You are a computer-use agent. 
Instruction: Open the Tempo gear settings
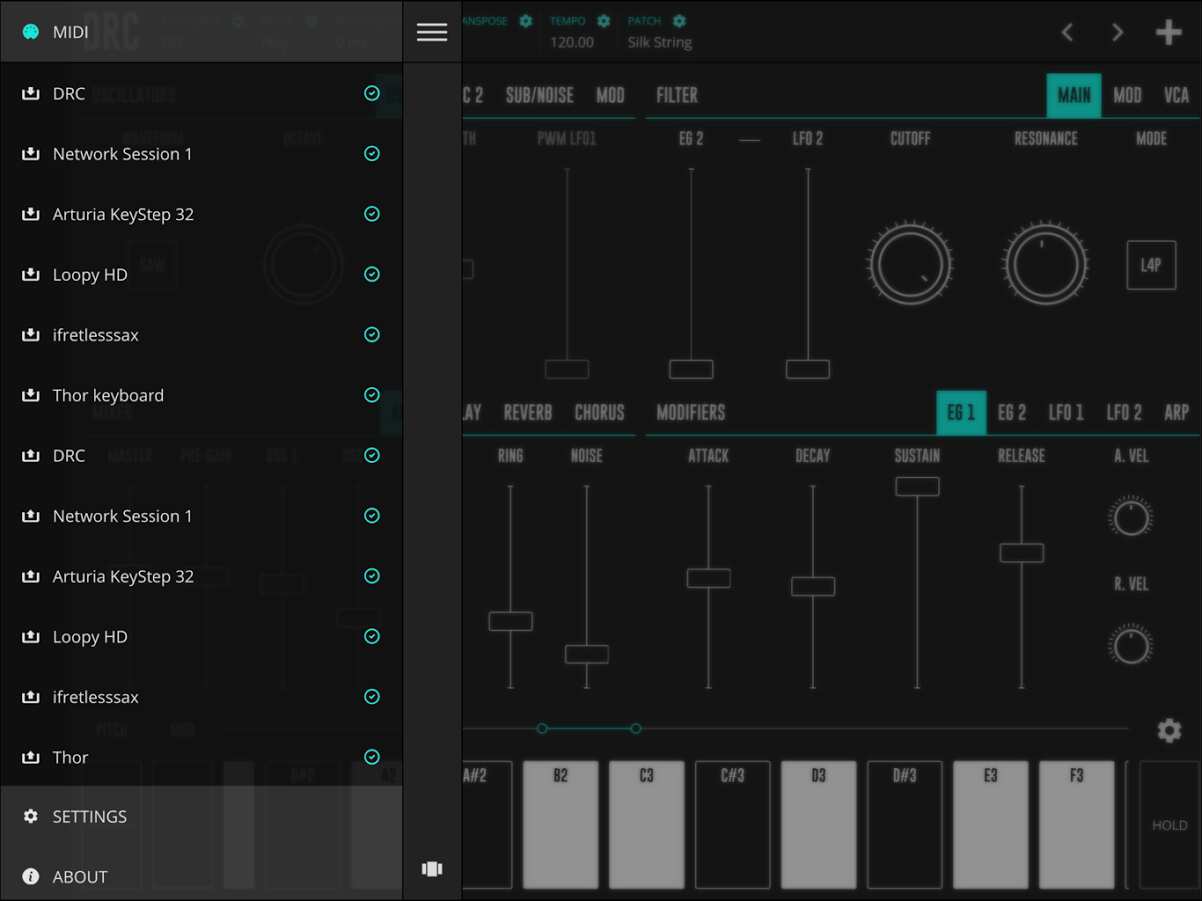(603, 21)
